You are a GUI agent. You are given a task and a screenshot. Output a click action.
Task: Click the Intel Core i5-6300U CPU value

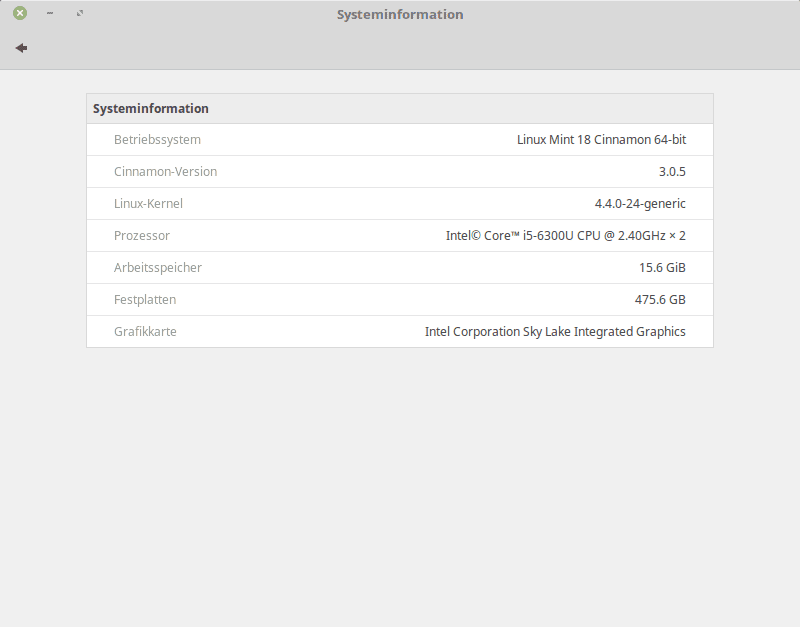[x=566, y=236]
